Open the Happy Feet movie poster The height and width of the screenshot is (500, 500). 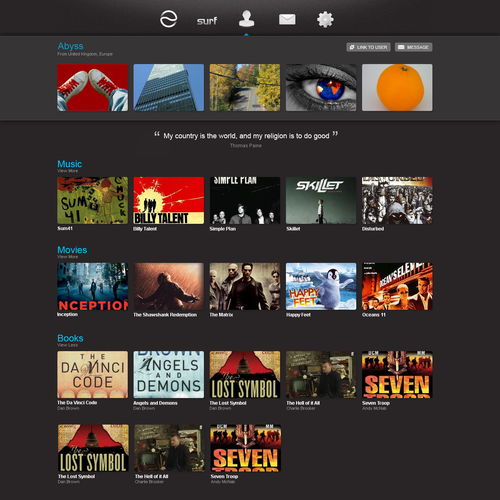321,286
